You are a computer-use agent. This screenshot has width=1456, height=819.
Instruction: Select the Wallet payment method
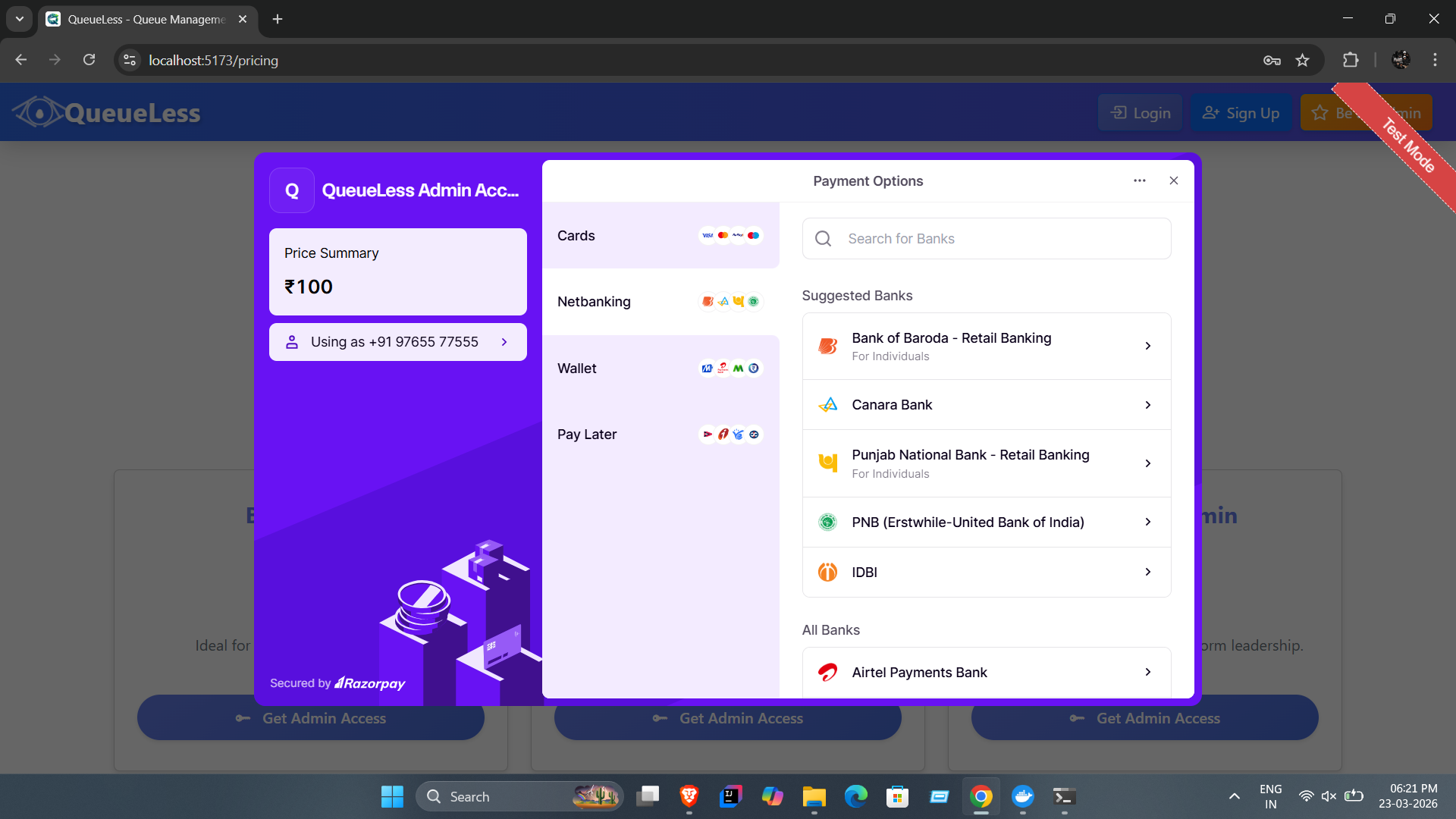pos(661,369)
